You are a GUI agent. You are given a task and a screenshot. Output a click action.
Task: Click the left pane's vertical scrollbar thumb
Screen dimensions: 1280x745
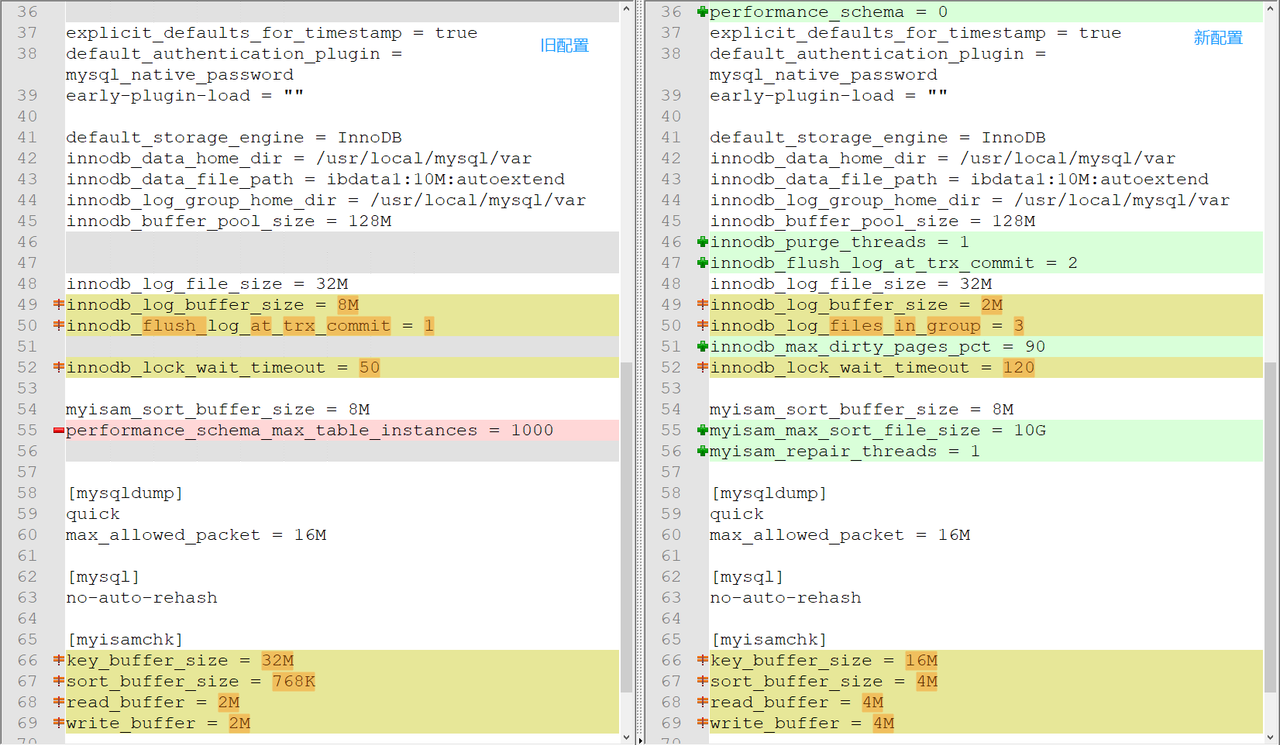[627, 527]
